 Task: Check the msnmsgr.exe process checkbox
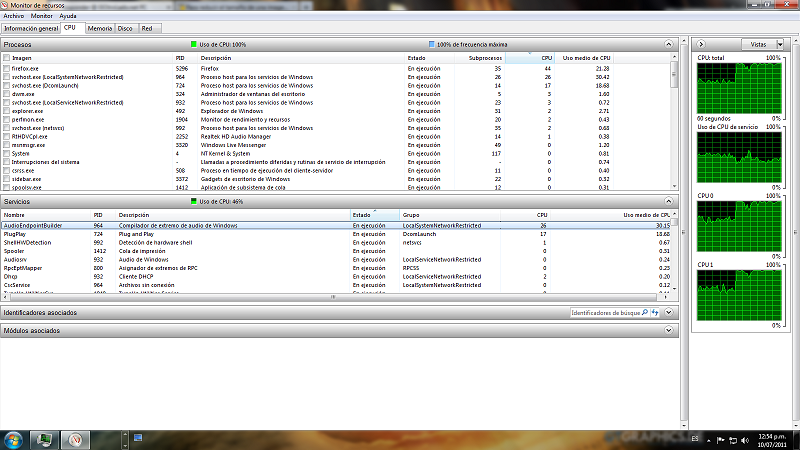click(7, 145)
